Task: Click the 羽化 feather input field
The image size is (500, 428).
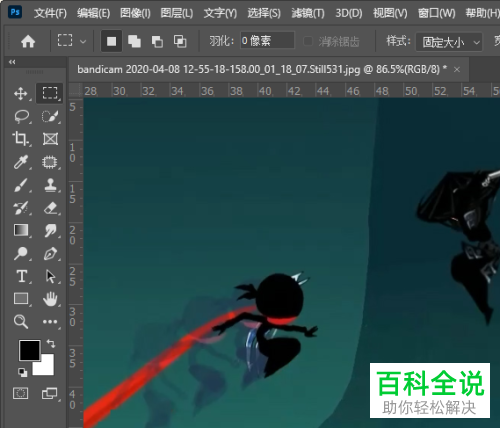Action: [267, 41]
